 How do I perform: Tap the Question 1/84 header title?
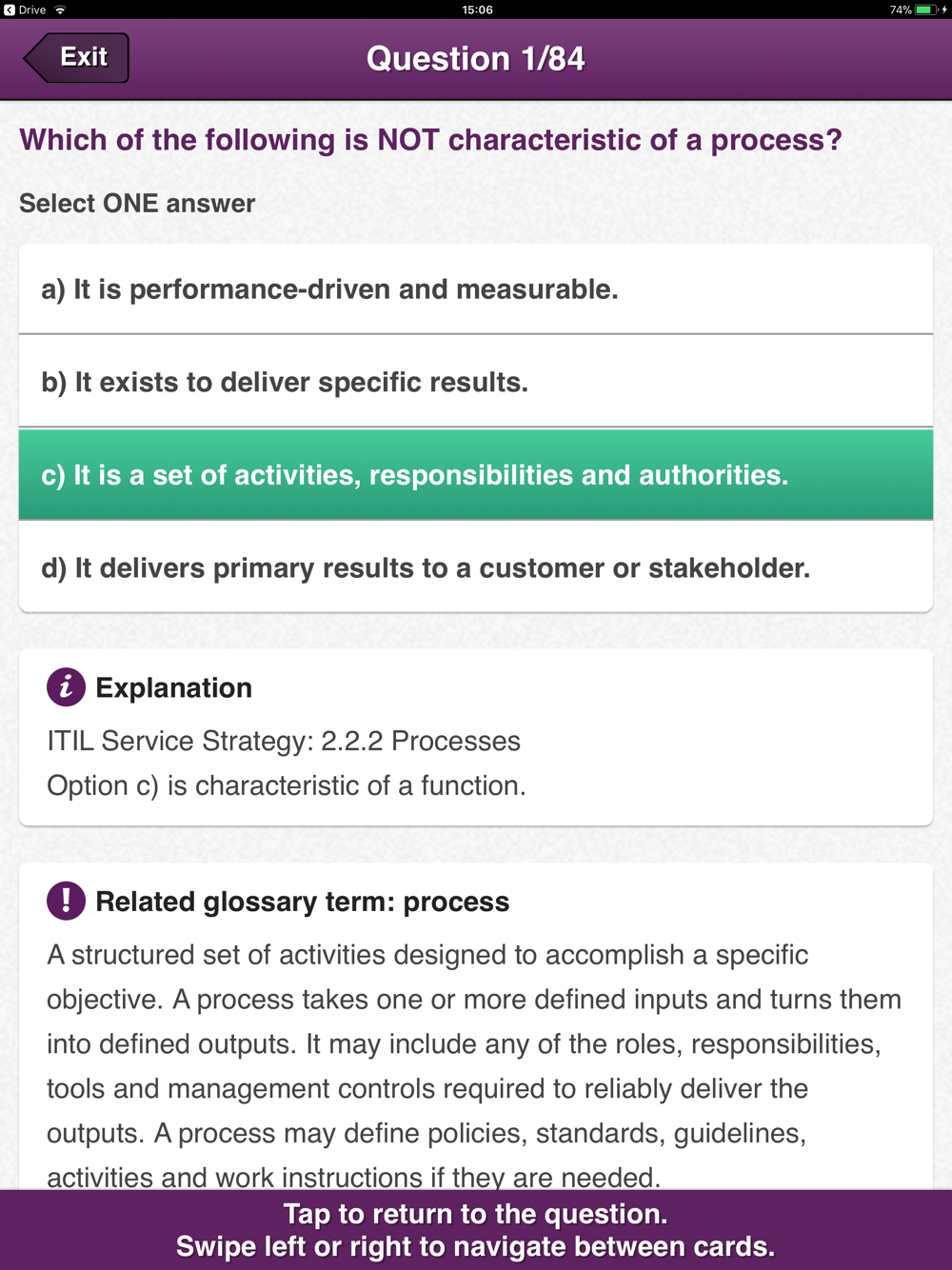[475, 59]
